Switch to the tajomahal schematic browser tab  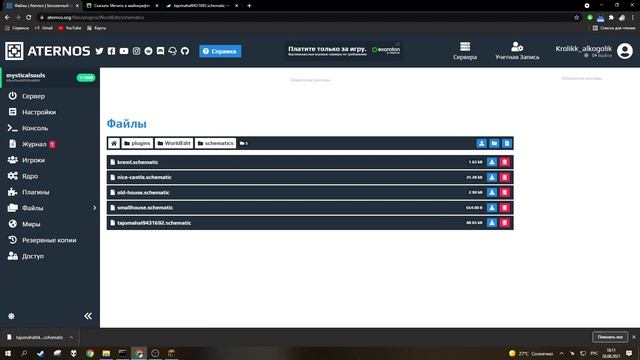point(202,6)
